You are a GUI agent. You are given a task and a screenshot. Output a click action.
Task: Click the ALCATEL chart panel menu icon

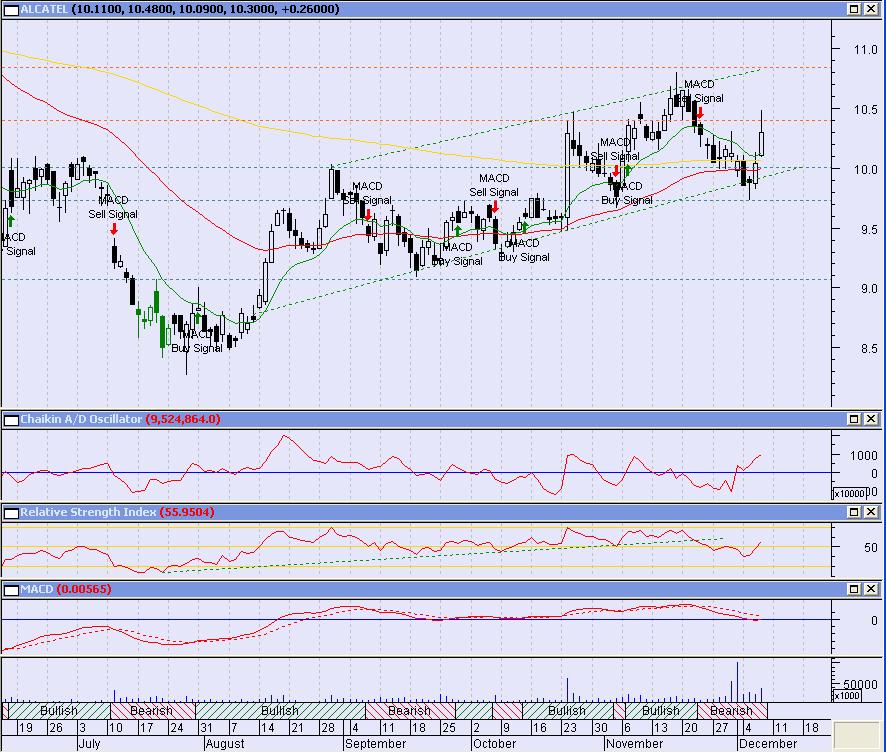pyautogui.click(x=11, y=9)
